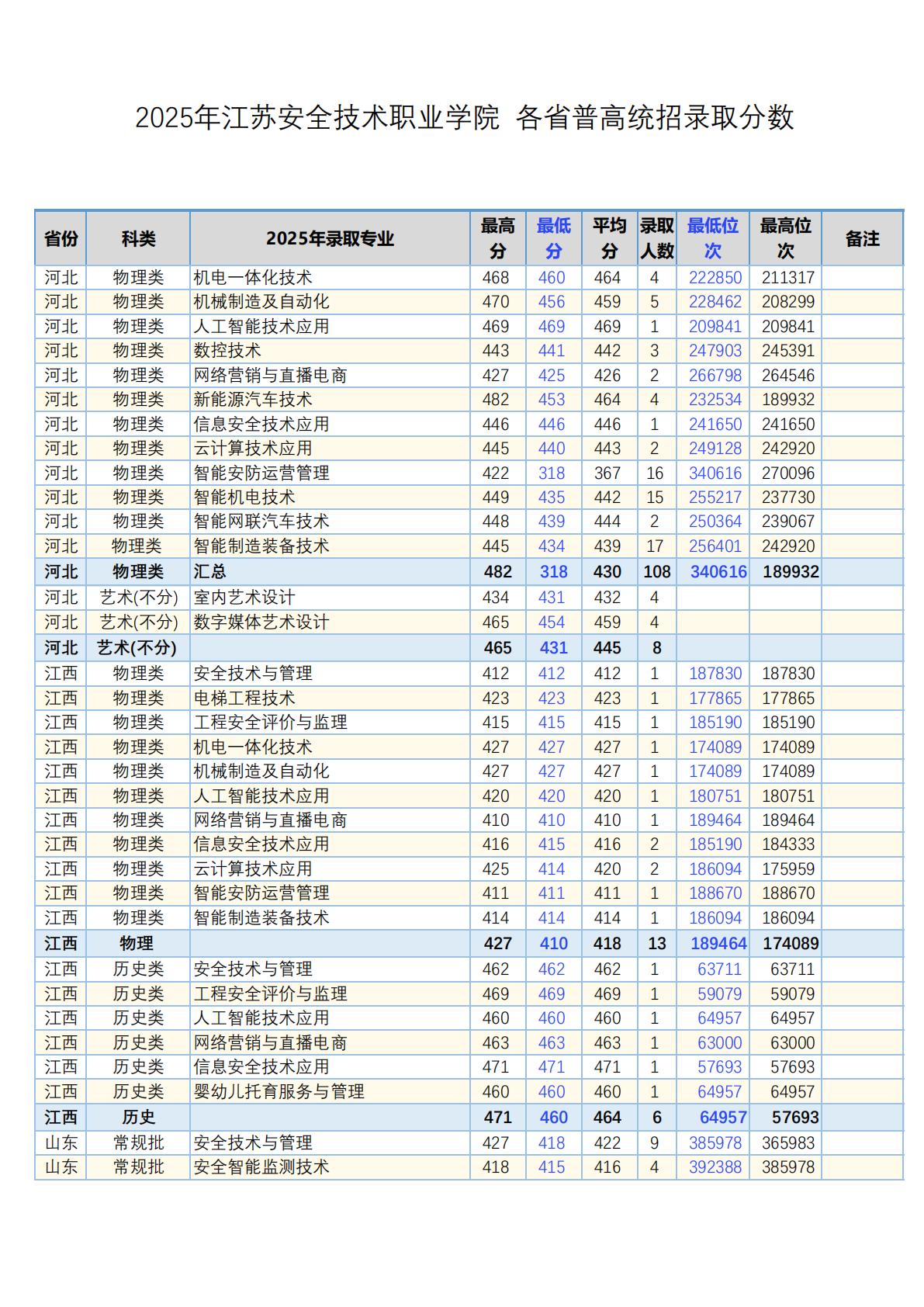Image resolution: width=924 pixels, height=1307 pixels.
Task: Select the '数控技术' major cell
Action: [330, 351]
